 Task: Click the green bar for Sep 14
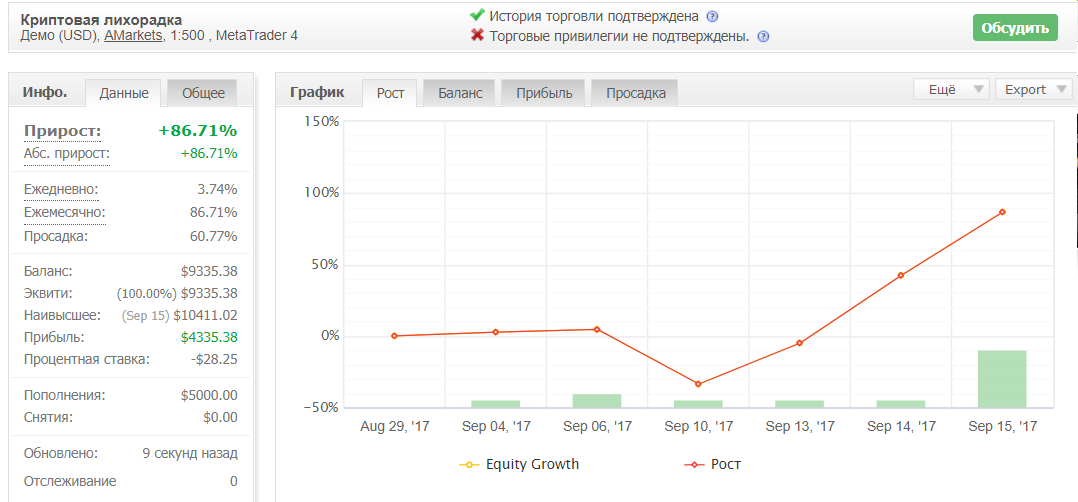click(901, 404)
